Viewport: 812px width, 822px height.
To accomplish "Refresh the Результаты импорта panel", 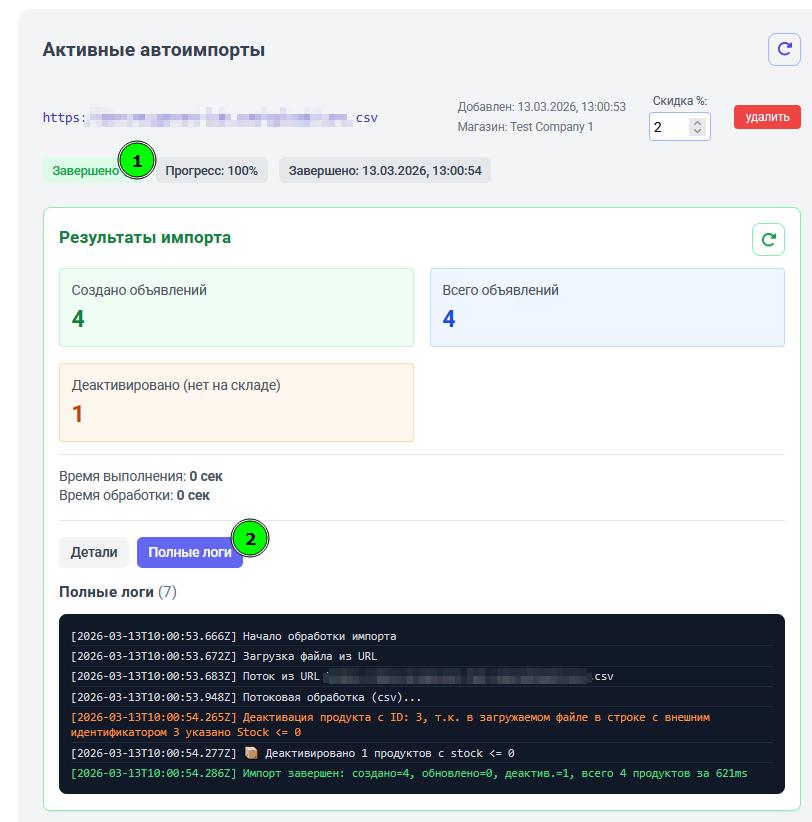I will click(767, 239).
